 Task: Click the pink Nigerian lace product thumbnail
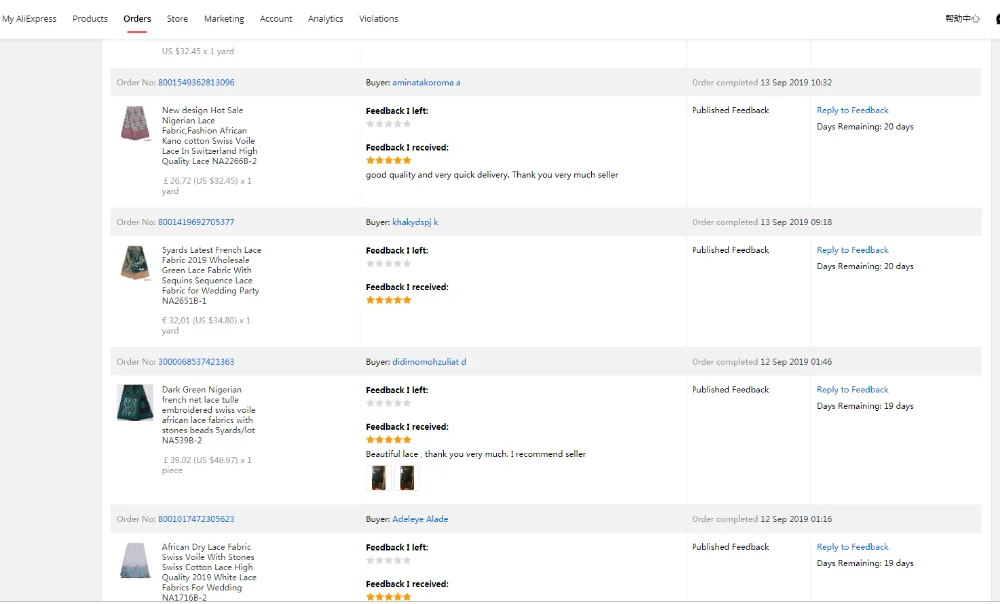[135, 125]
